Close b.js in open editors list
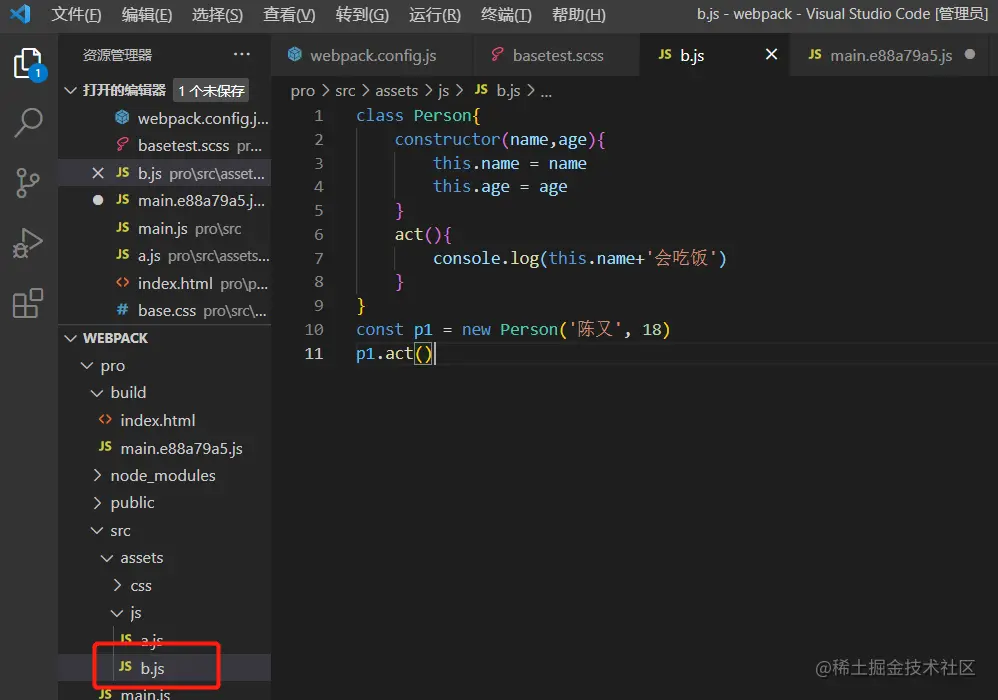This screenshot has height=700, width=998. click(x=98, y=172)
